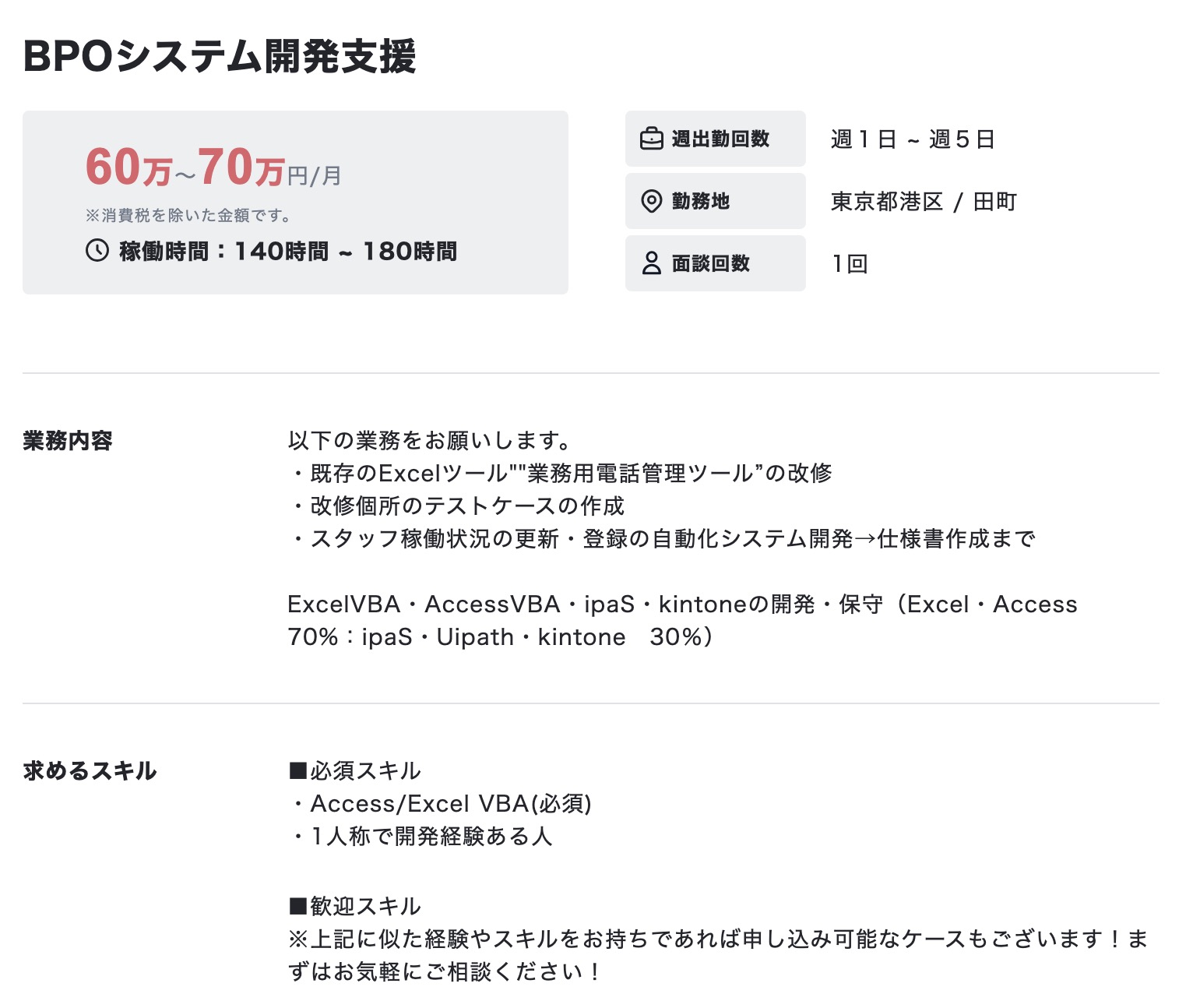Click the 1回 interview count value
The height and width of the screenshot is (1008, 1193).
pos(849,264)
